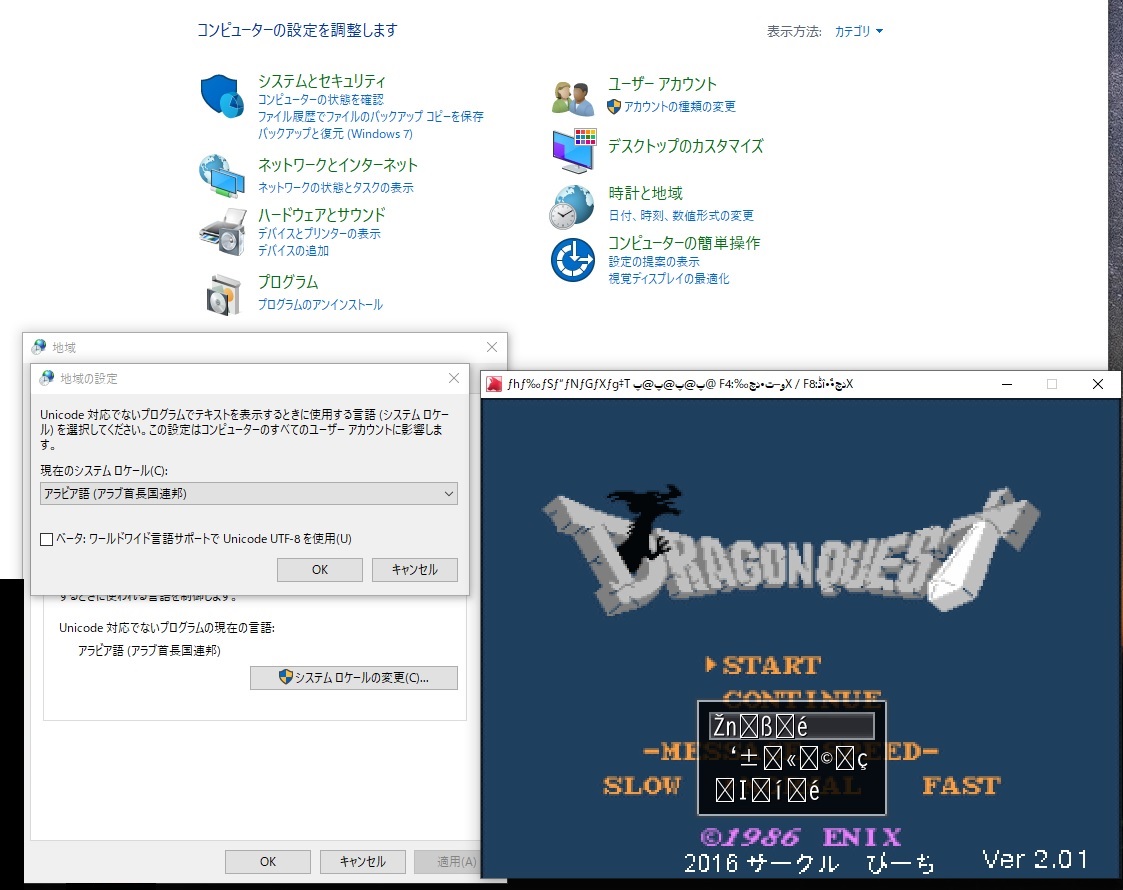Click the Hardware and Sound printer icon
The image size is (1123, 890).
pyautogui.click(x=222, y=232)
